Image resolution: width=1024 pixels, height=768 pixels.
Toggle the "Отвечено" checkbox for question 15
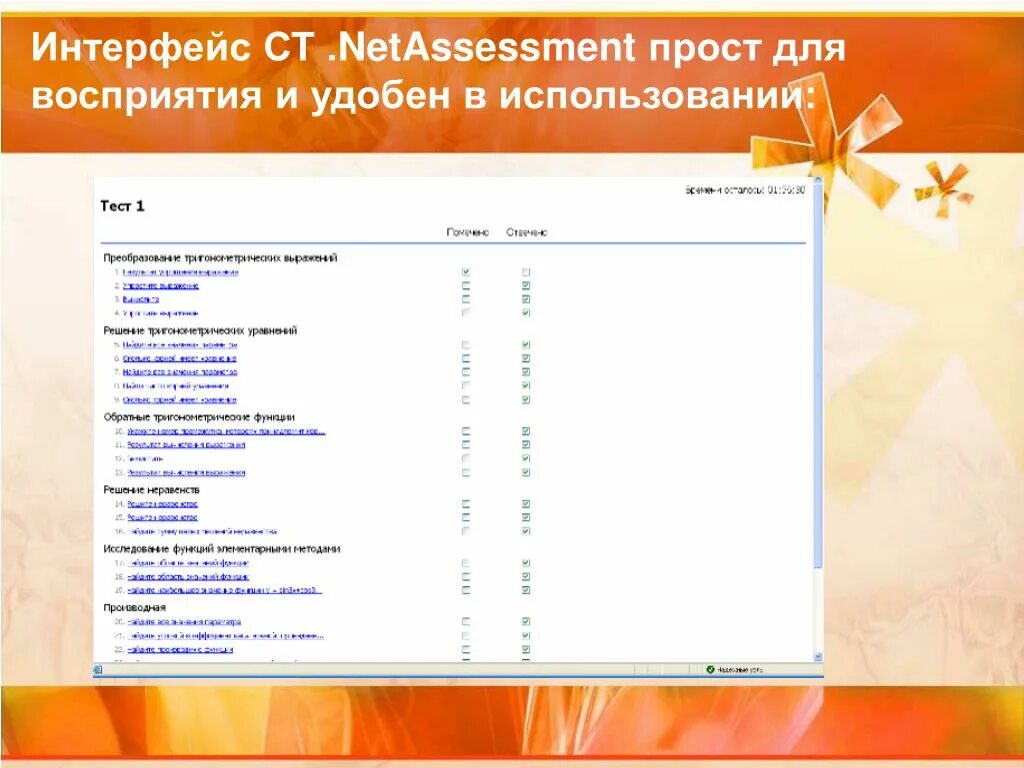click(x=526, y=517)
